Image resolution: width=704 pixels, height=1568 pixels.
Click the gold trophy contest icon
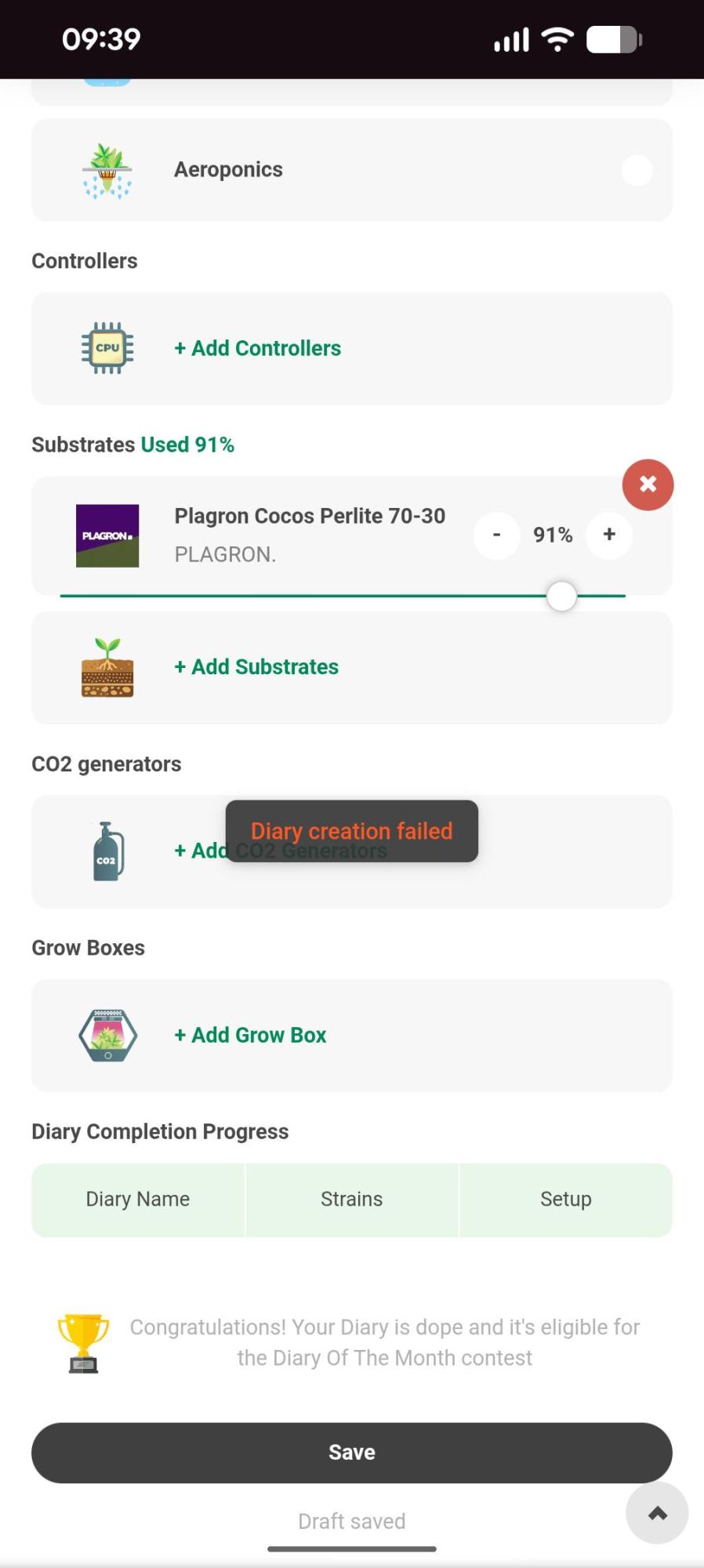83,1342
